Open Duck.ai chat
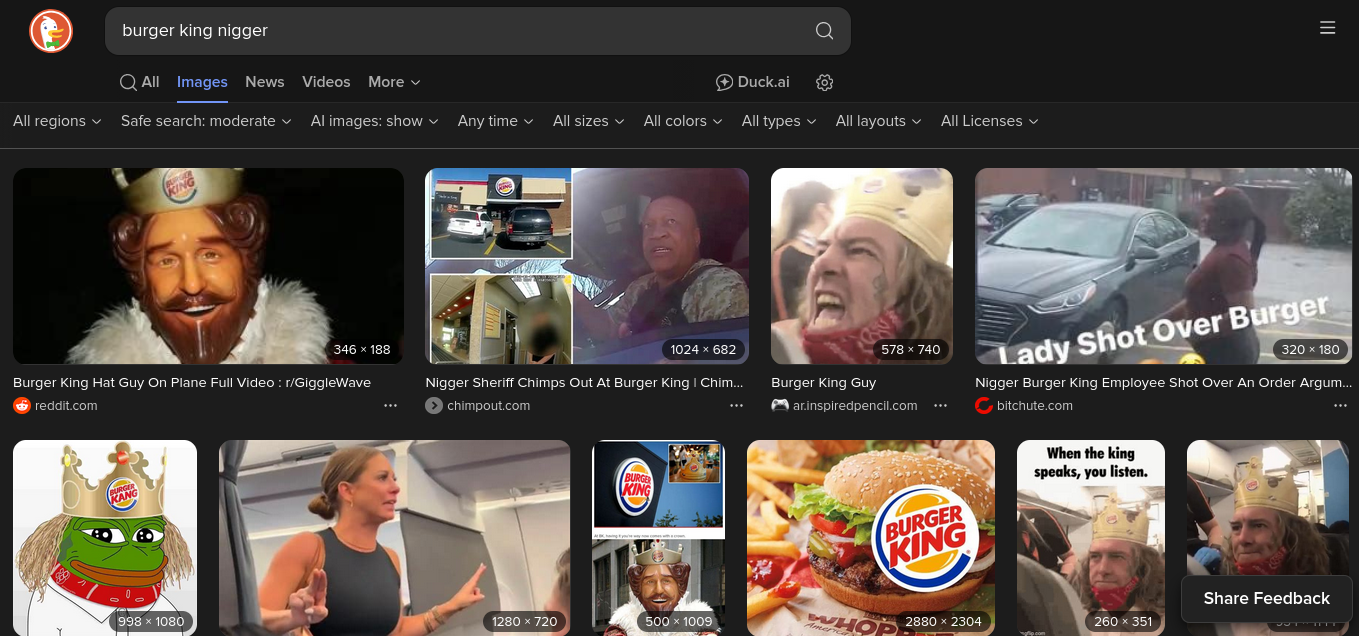 point(753,82)
